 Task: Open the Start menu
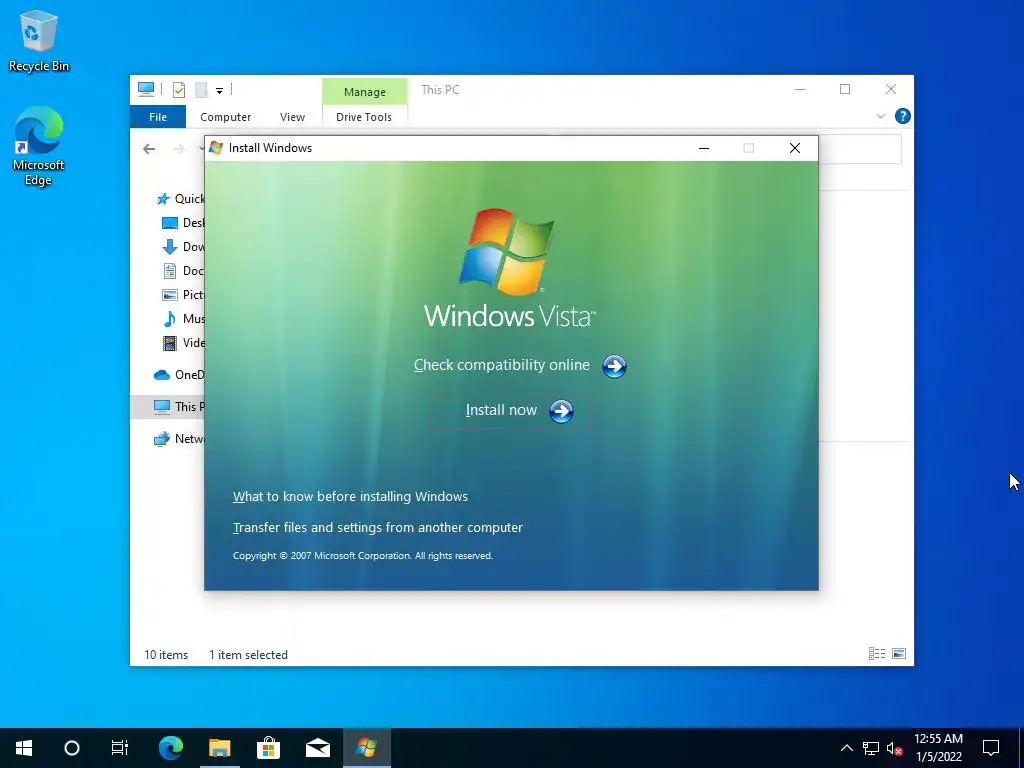pyautogui.click(x=24, y=748)
